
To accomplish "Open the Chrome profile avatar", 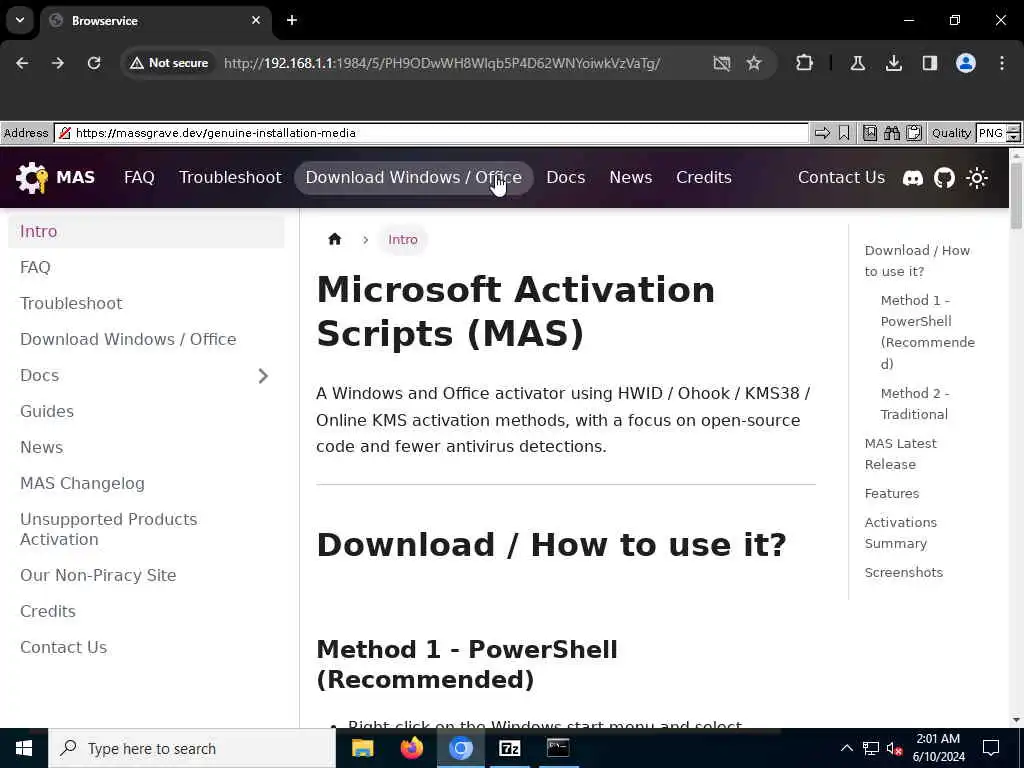I will [x=966, y=63].
